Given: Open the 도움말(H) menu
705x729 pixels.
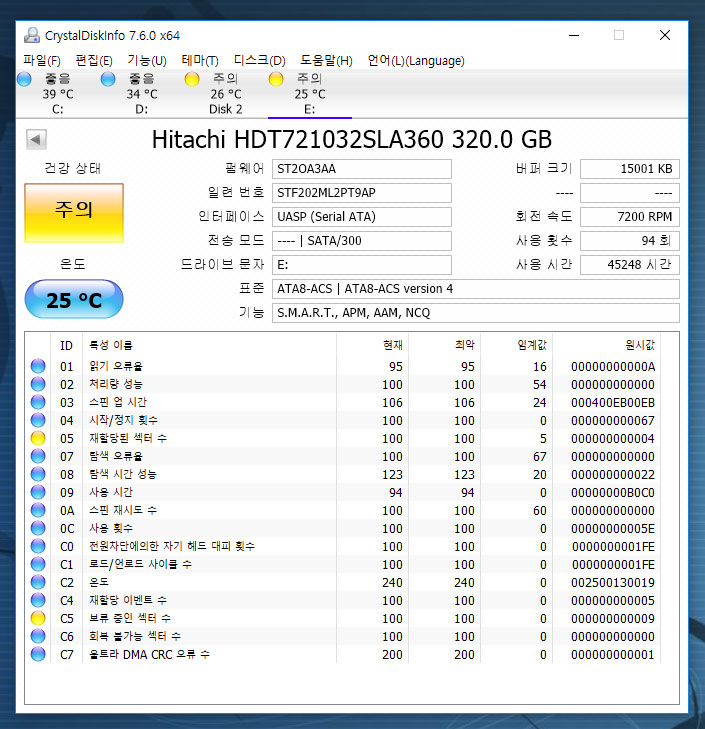Looking at the screenshot, I should [x=326, y=60].
